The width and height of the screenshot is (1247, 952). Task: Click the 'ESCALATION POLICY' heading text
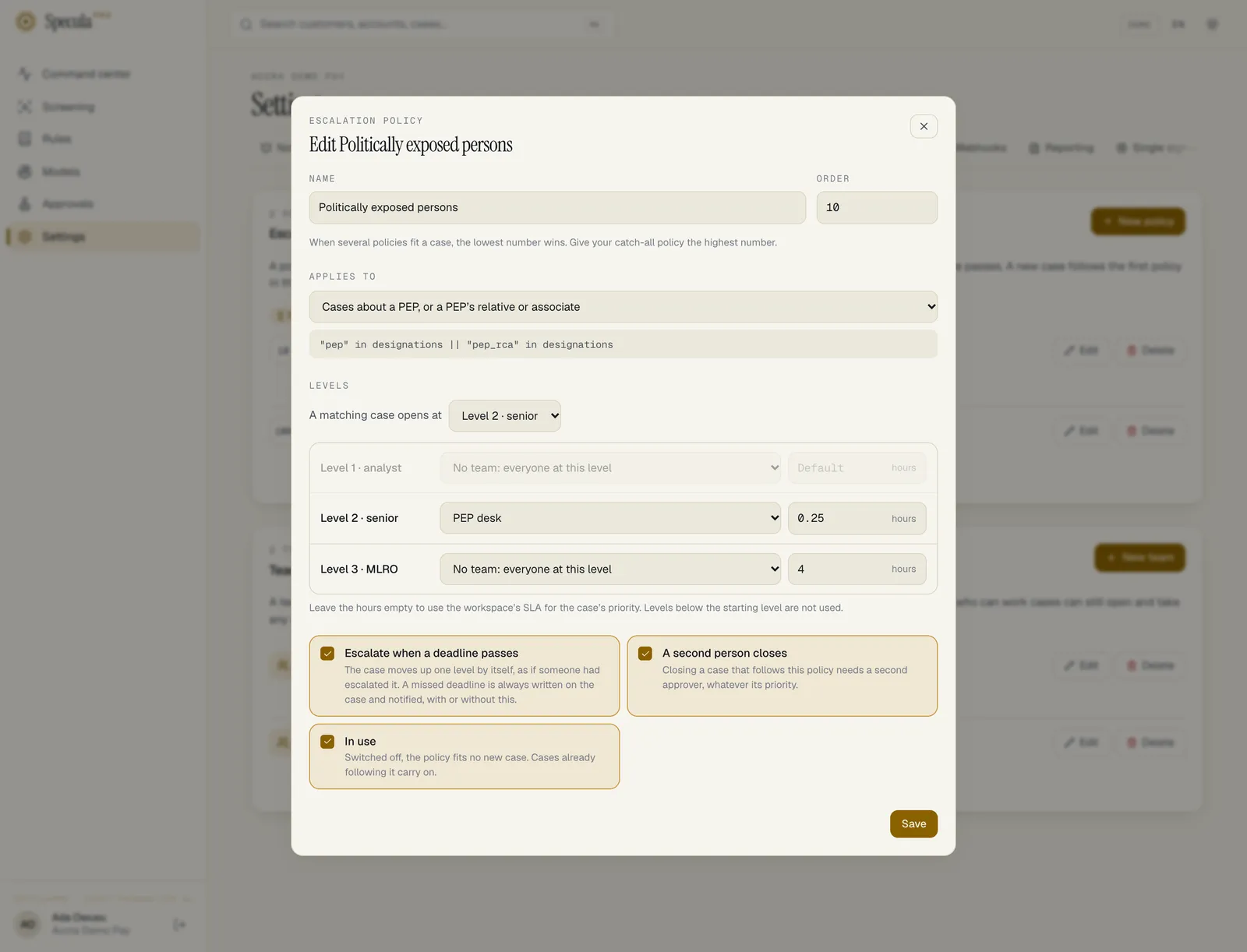(366, 121)
